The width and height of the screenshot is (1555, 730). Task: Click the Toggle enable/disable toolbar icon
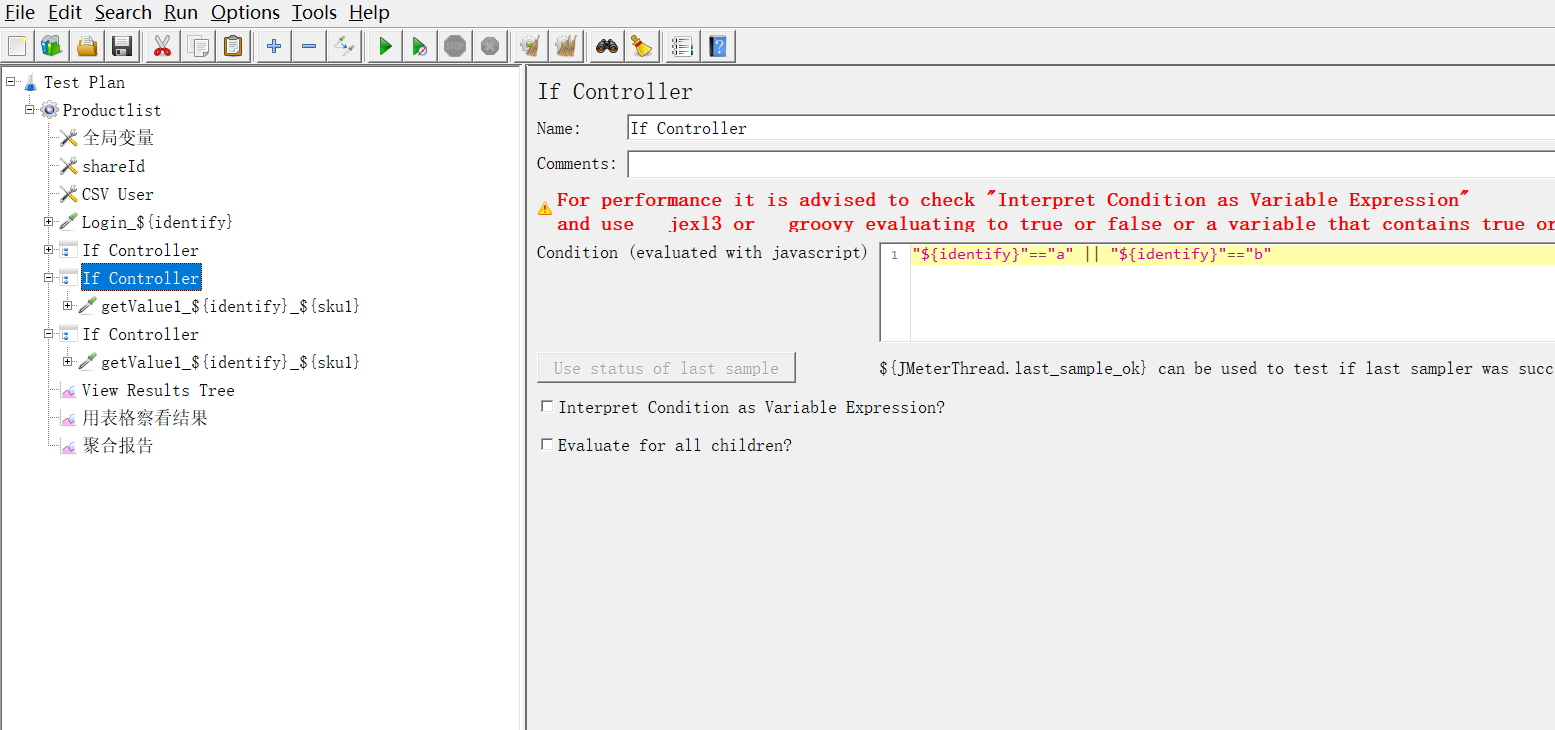[344, 46]
